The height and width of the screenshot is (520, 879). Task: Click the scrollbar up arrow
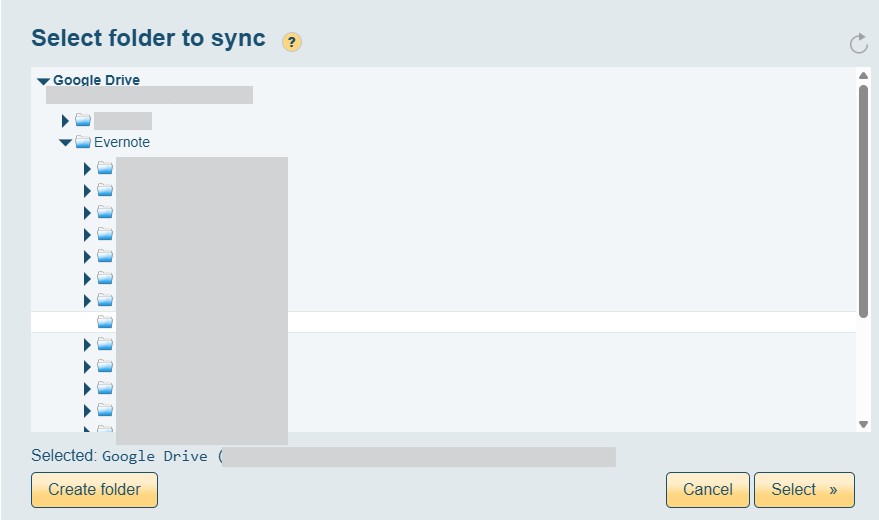click(x=864, y=76)
